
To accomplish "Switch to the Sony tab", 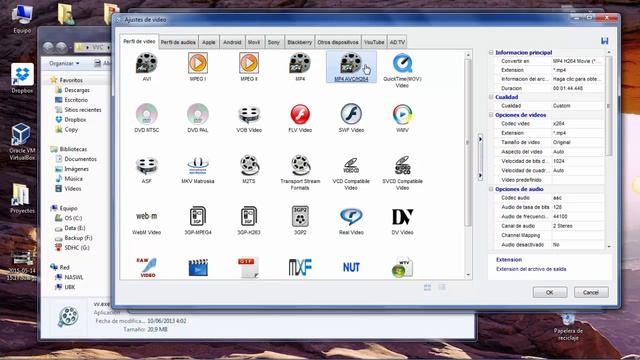I will click(273, 42).
